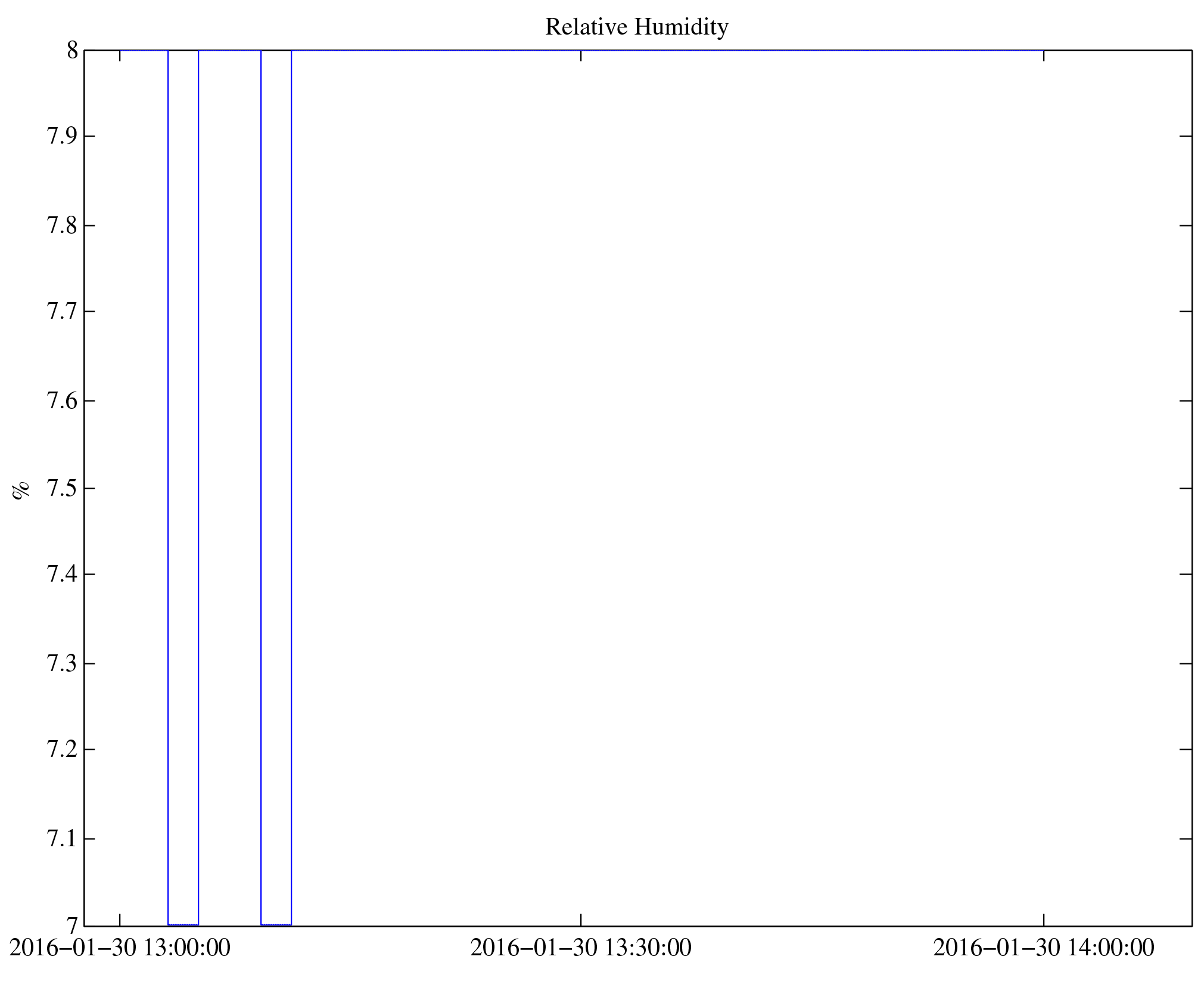
Task: Click the 7.2 y-axis tick label
Action: (63, 749)
